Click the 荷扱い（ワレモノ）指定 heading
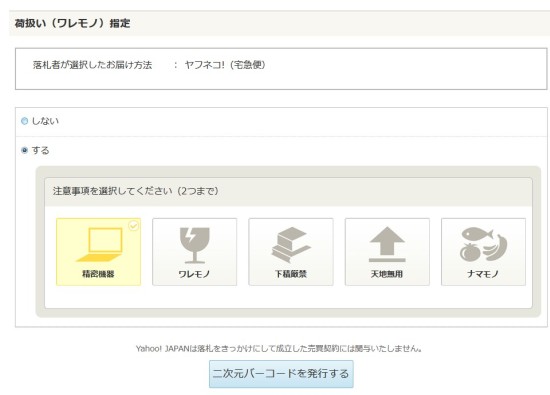Image resolution: width=550 pixels, height=395 pixels. pos(73,24)
